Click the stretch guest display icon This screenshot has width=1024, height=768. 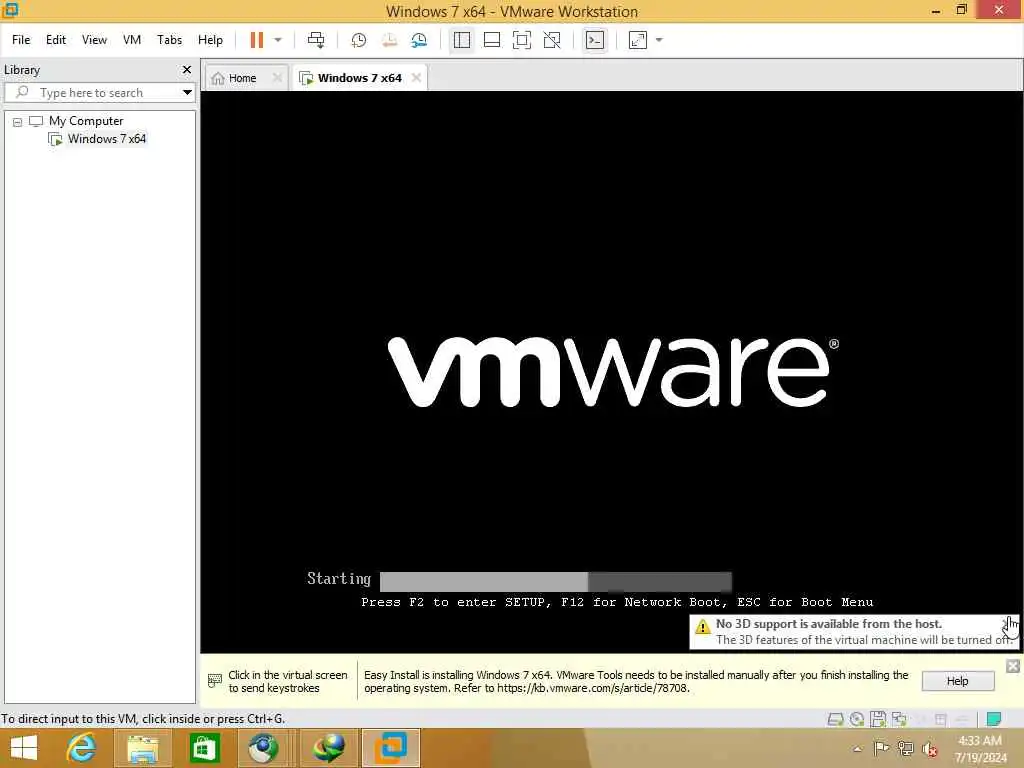tap(637, 40)
